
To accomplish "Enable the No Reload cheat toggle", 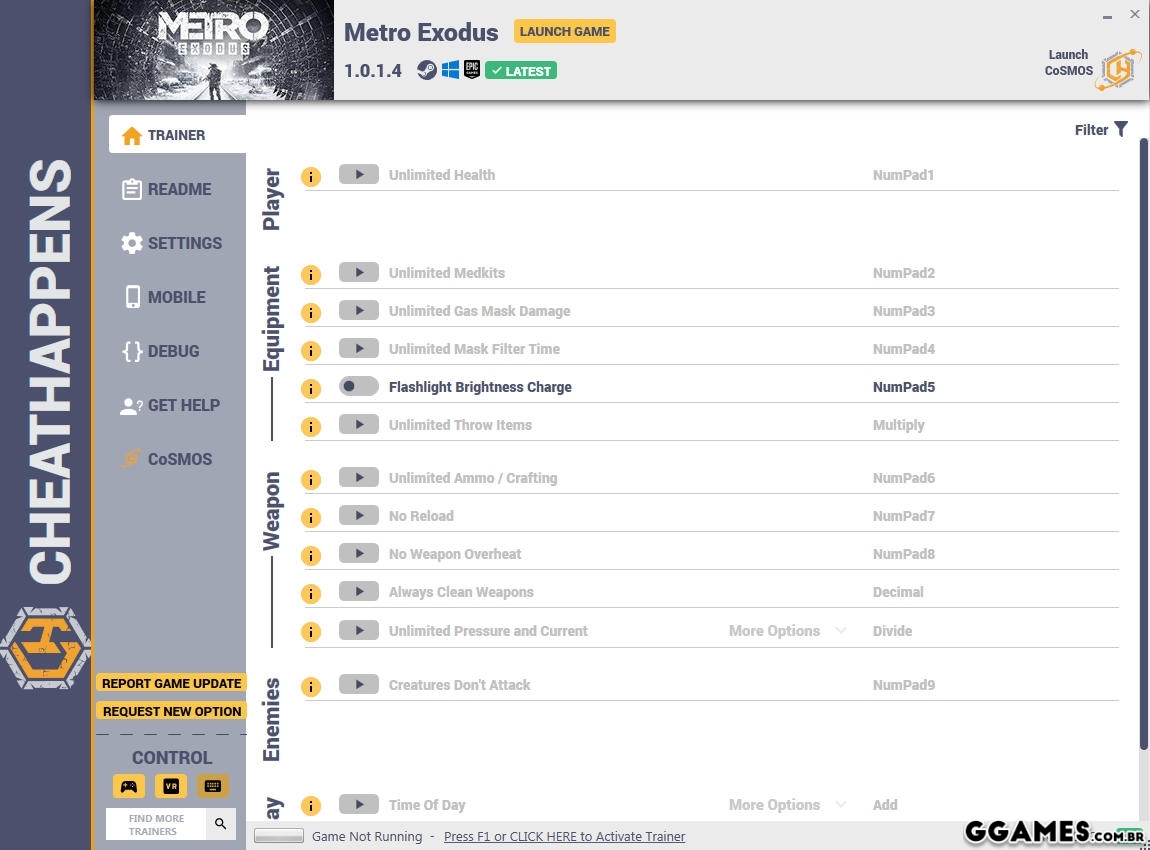I will (358, 516).
